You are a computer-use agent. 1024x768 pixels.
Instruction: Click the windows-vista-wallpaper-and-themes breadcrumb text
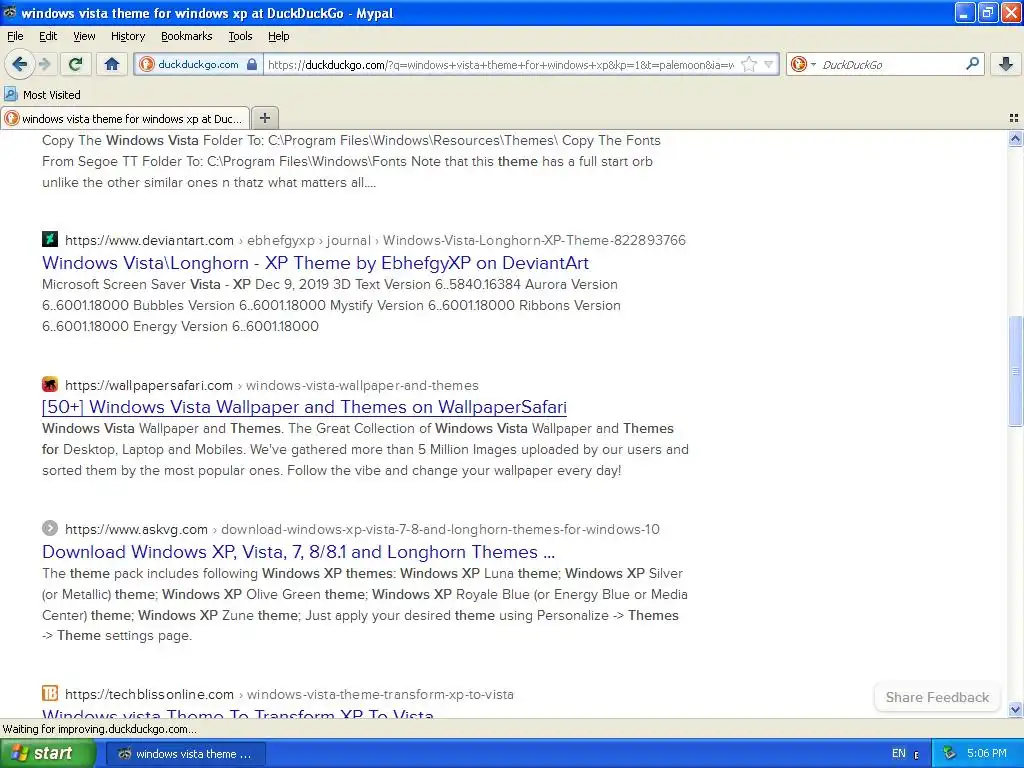click(x=362, y=385)
